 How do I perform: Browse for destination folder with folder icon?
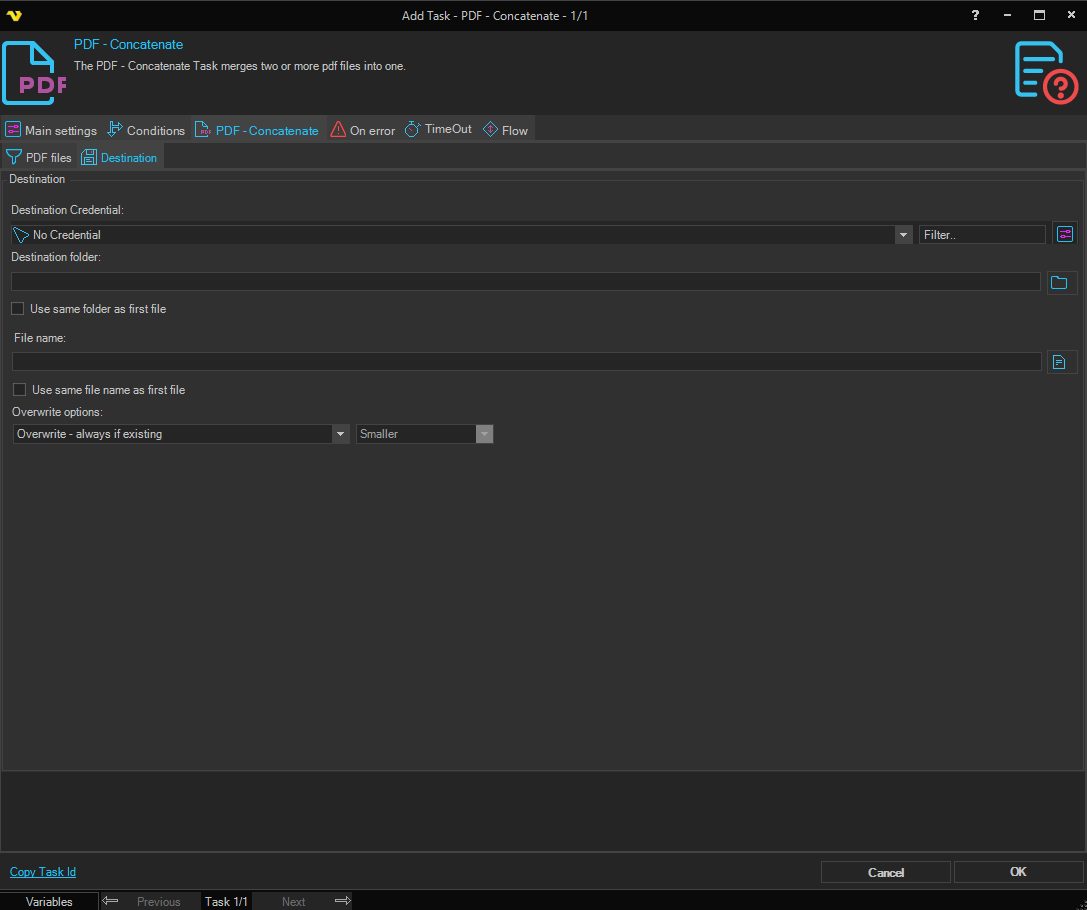(1060, 283)
